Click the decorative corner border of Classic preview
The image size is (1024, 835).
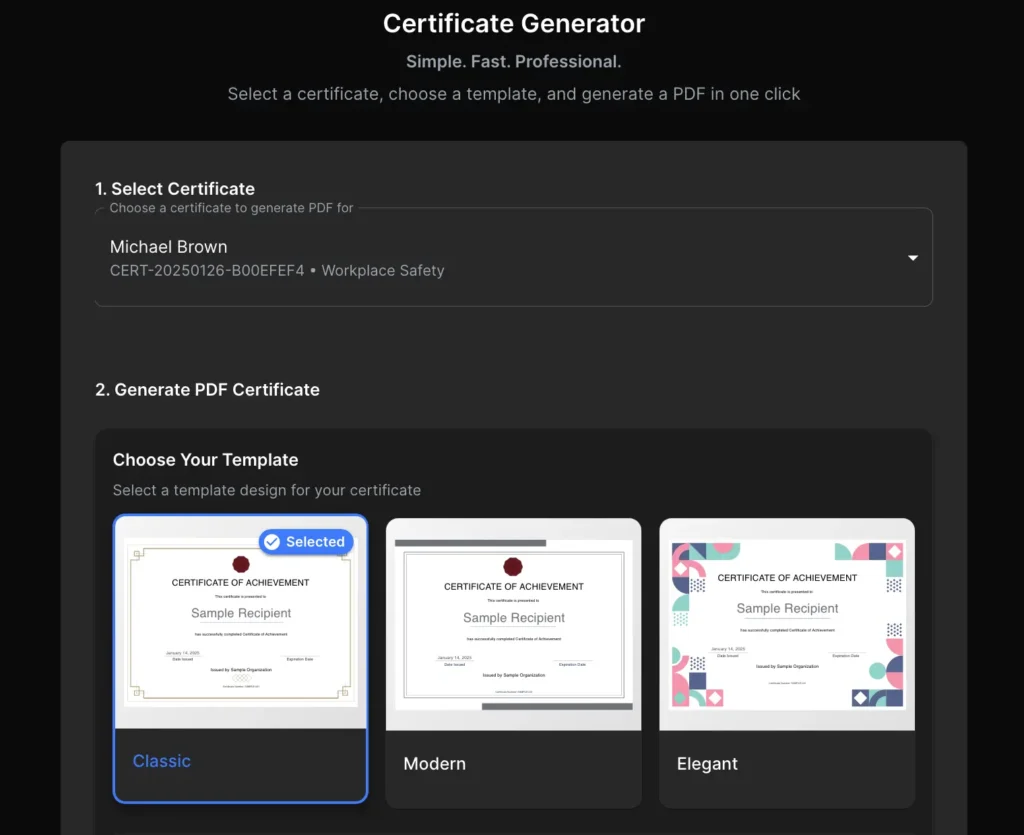[x=136, y=553]
